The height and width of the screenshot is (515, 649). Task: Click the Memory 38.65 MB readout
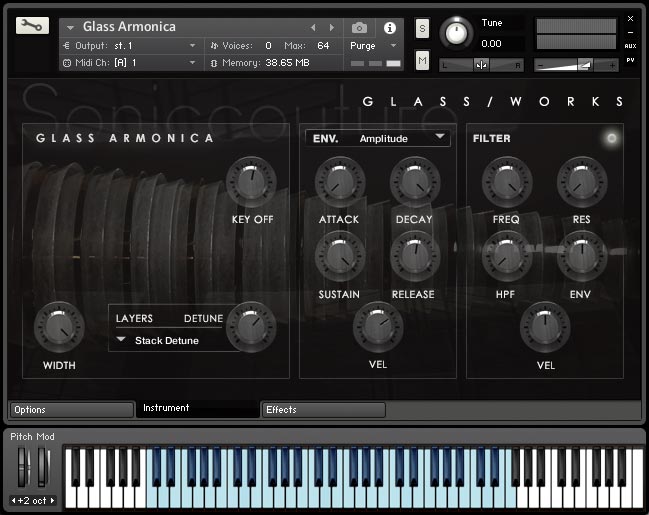tap(287, 63)
